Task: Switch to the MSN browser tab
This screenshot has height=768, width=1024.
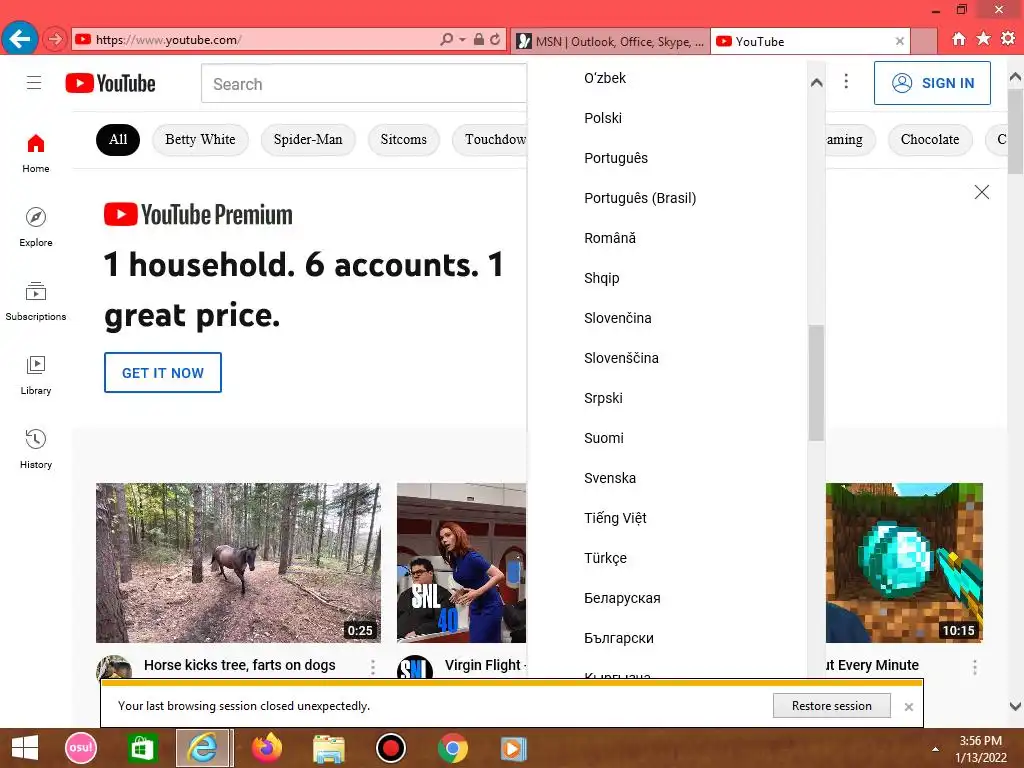Action: 610,41
